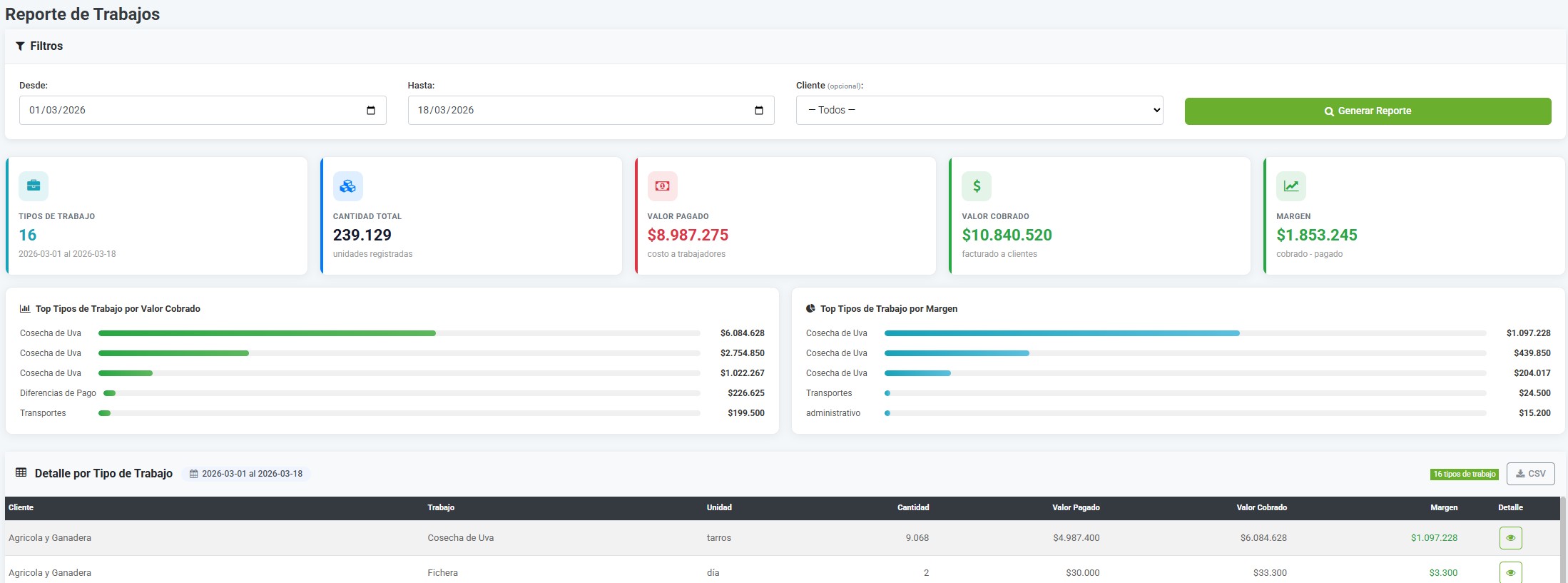Screen dimensions: 1568x583
Task: Click the Cantidad column header
Action: click(913, 507)
